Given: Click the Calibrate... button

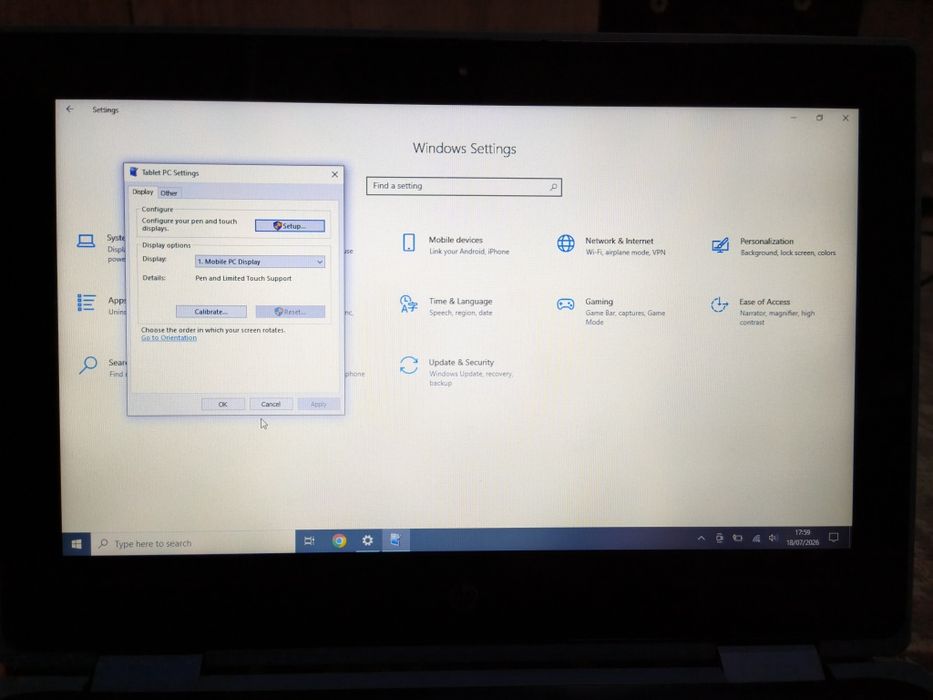Looking at the screenshot, I should click(211, 311).
